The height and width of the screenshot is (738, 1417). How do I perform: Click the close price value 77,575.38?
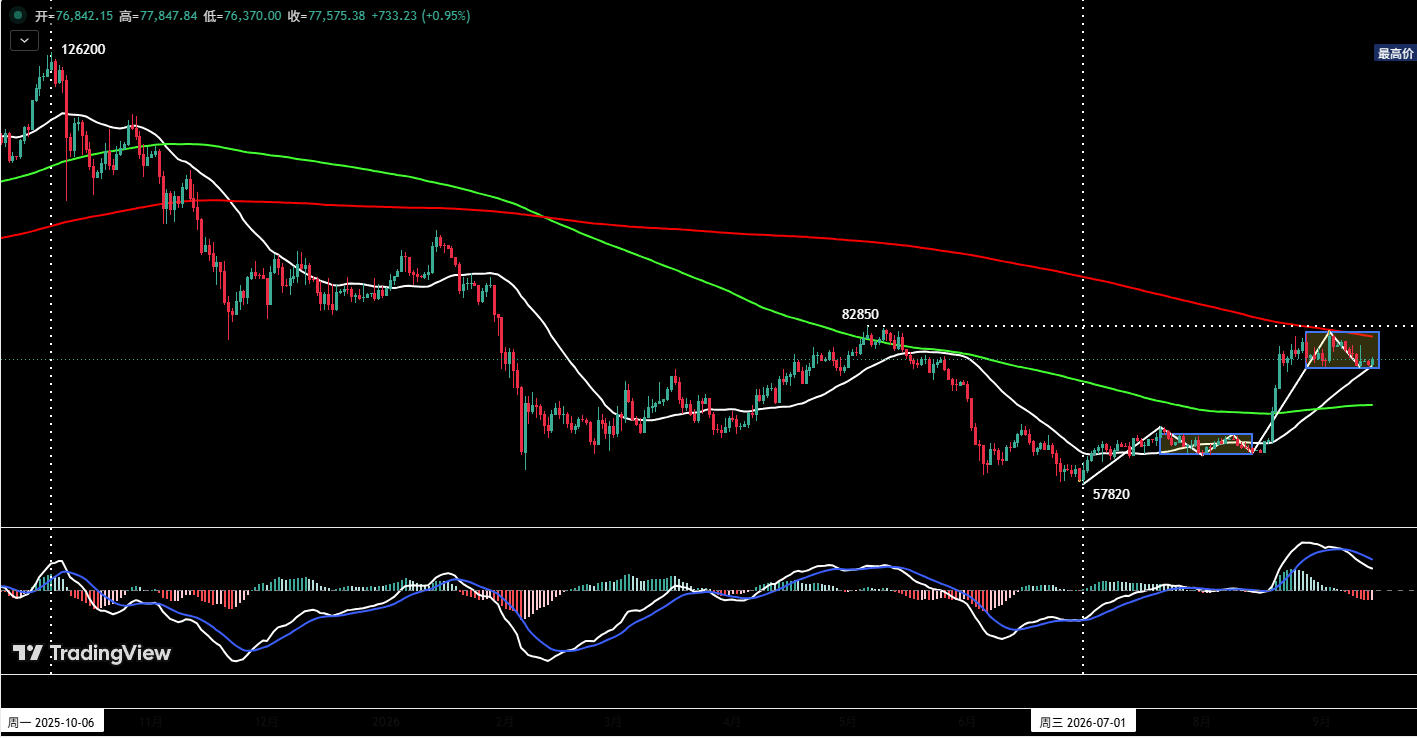click(x=335, y=16)
